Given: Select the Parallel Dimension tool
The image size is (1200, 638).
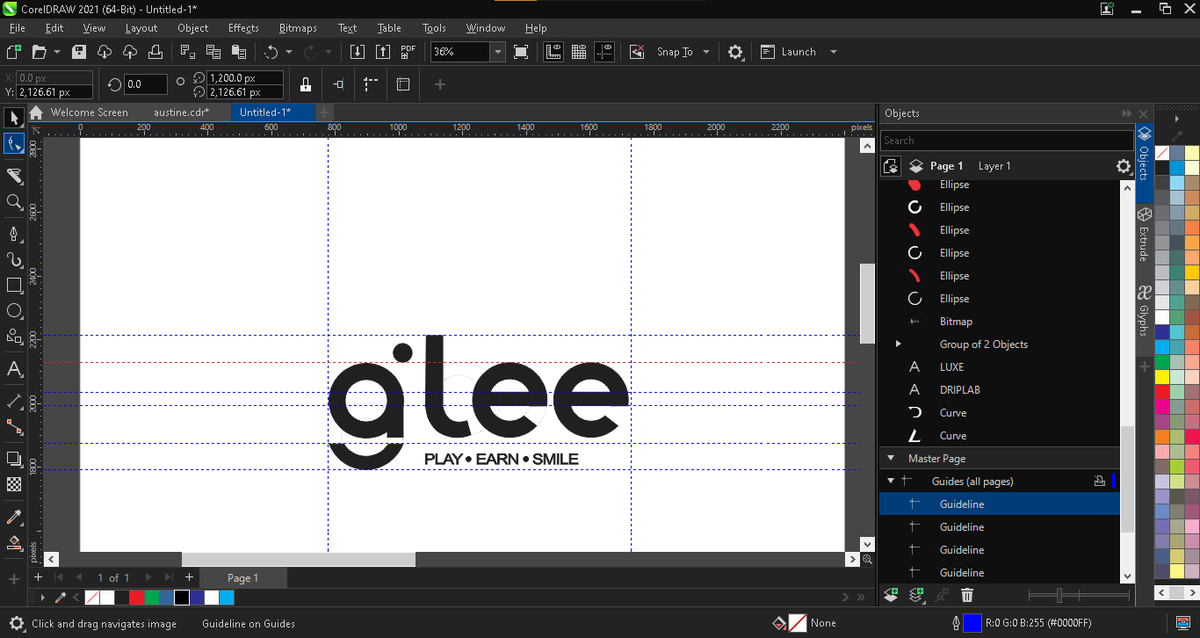Looking at the screenshot, I should coord(14,401).
